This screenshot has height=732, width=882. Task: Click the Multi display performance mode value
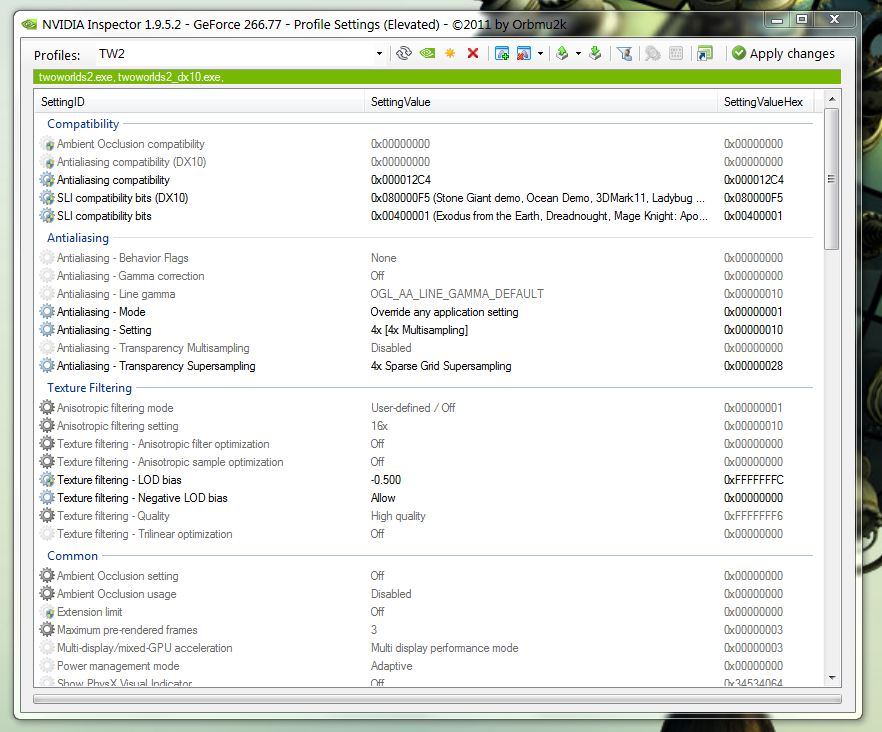(444, 648)
